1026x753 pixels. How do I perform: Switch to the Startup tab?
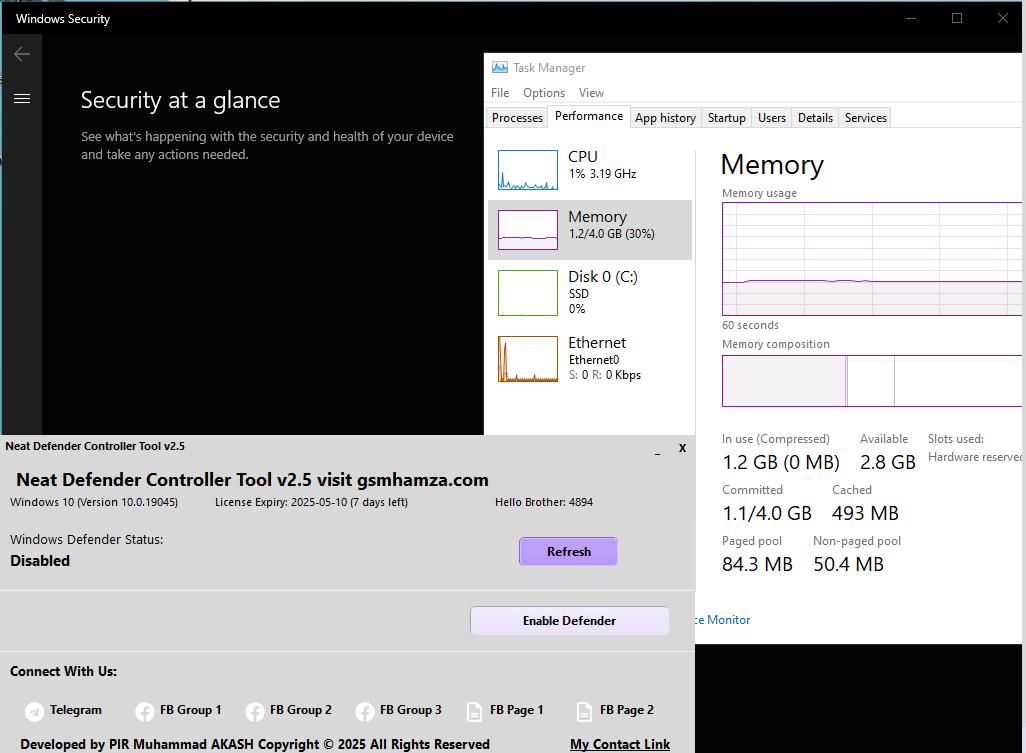coord(726,118)
